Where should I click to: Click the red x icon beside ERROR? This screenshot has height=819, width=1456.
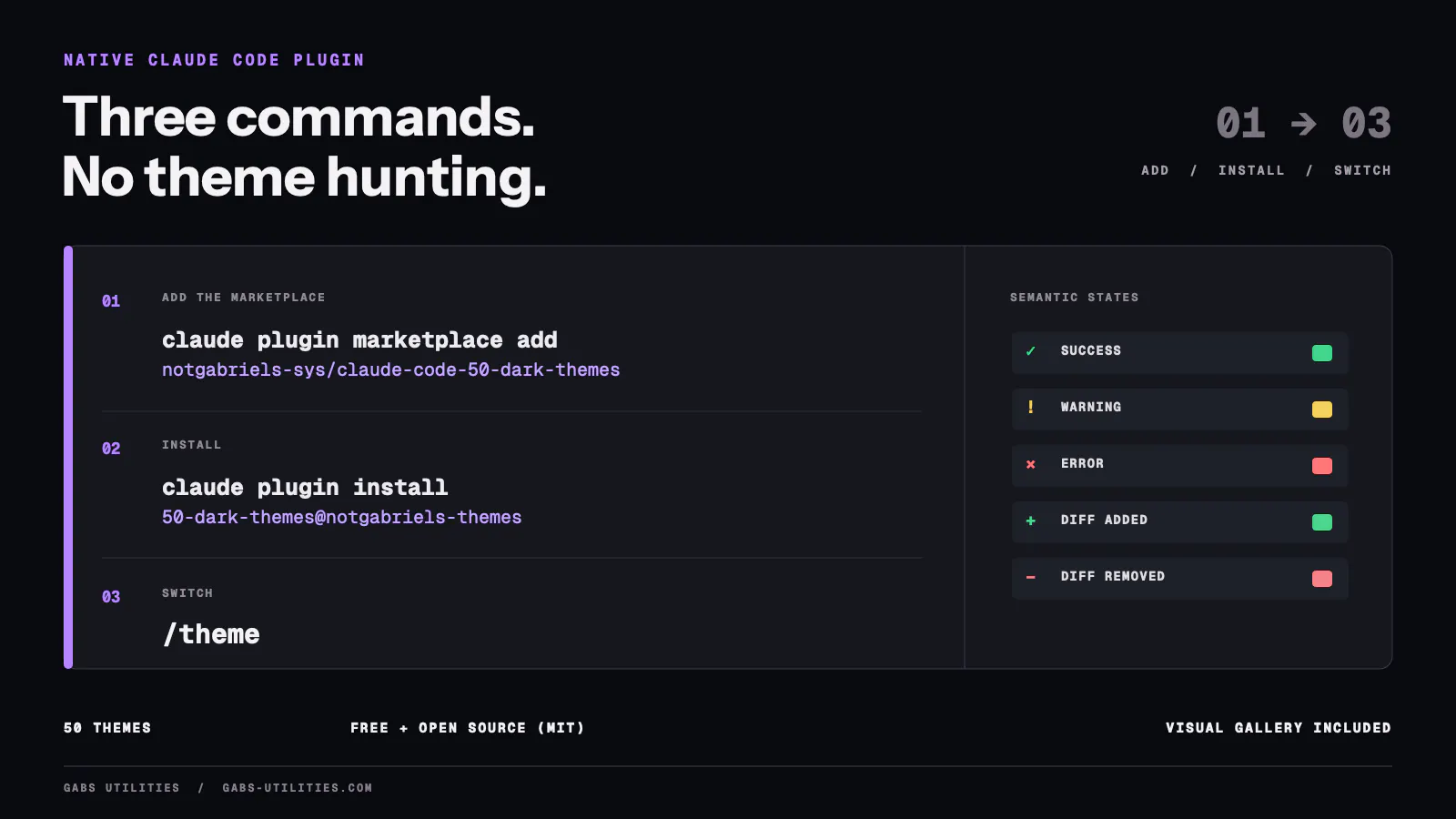coord(1031,464)
